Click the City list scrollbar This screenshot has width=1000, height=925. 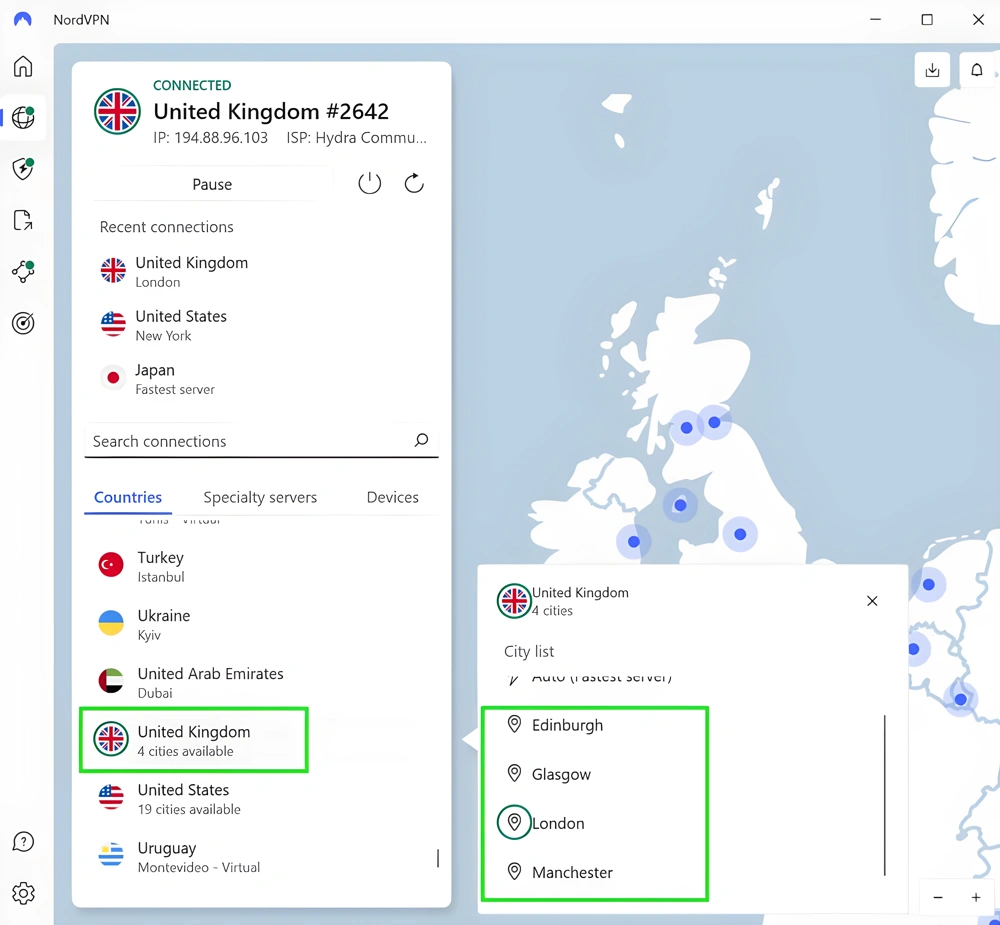pos(885,796)
